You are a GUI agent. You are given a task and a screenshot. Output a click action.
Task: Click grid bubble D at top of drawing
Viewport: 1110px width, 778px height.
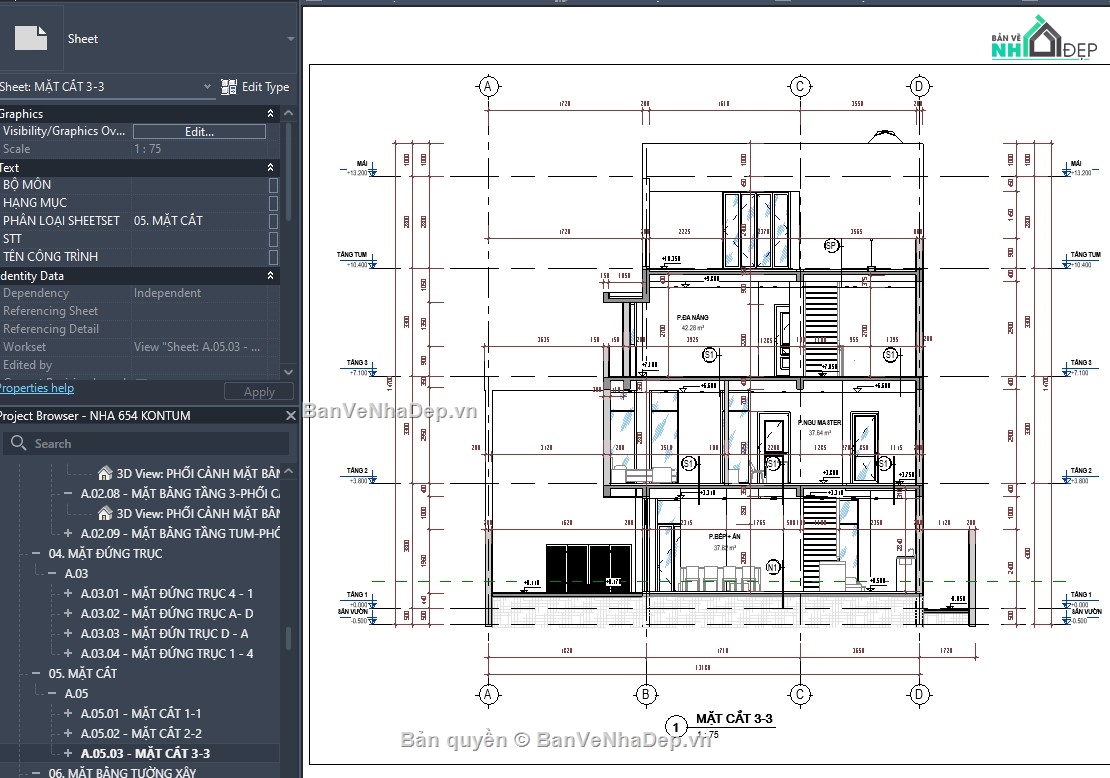[x=919, y=87]
